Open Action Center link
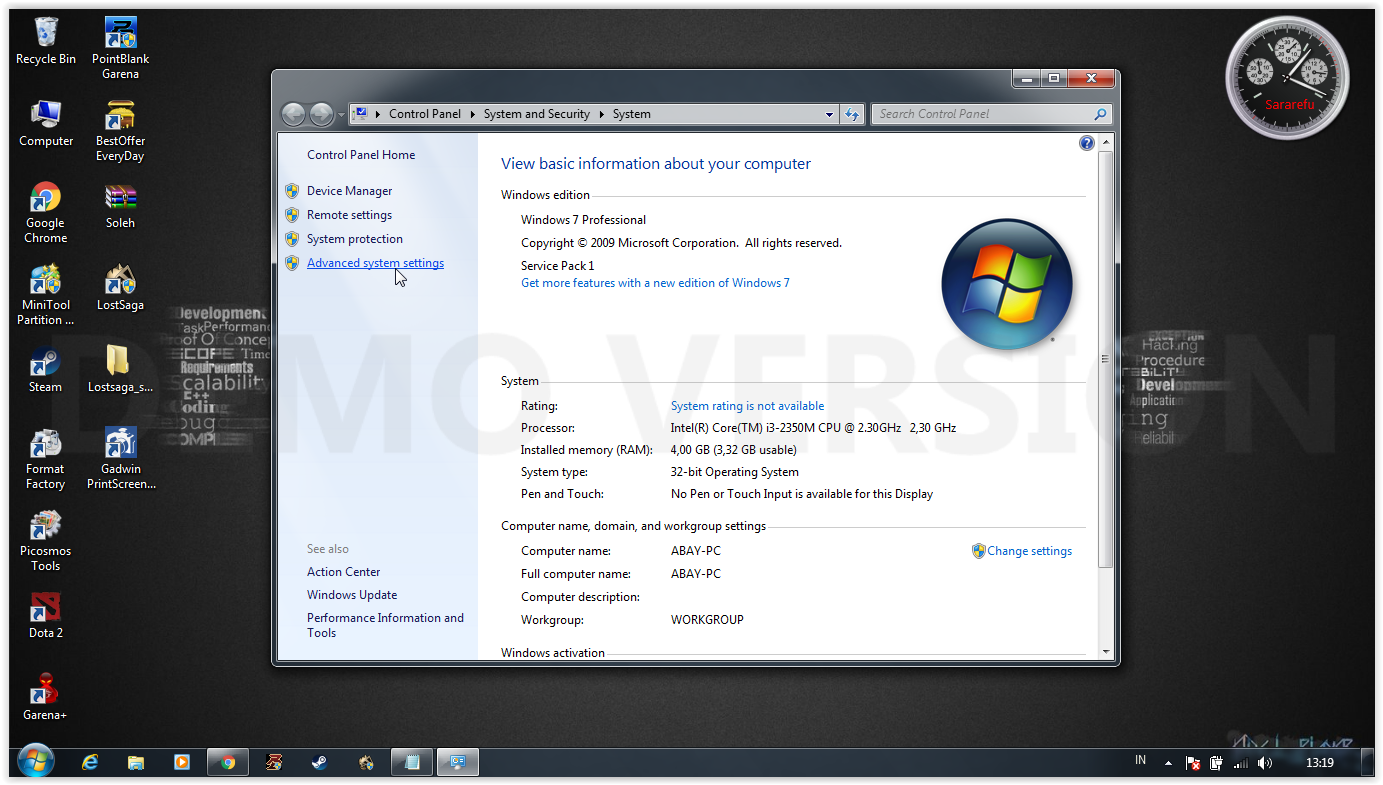 [343, 572]
